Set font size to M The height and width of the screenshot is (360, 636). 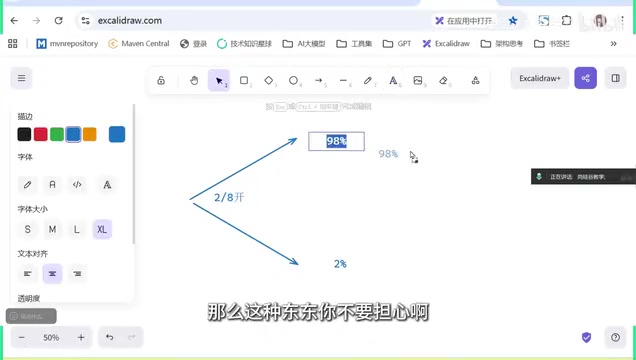tap(52, 229)
